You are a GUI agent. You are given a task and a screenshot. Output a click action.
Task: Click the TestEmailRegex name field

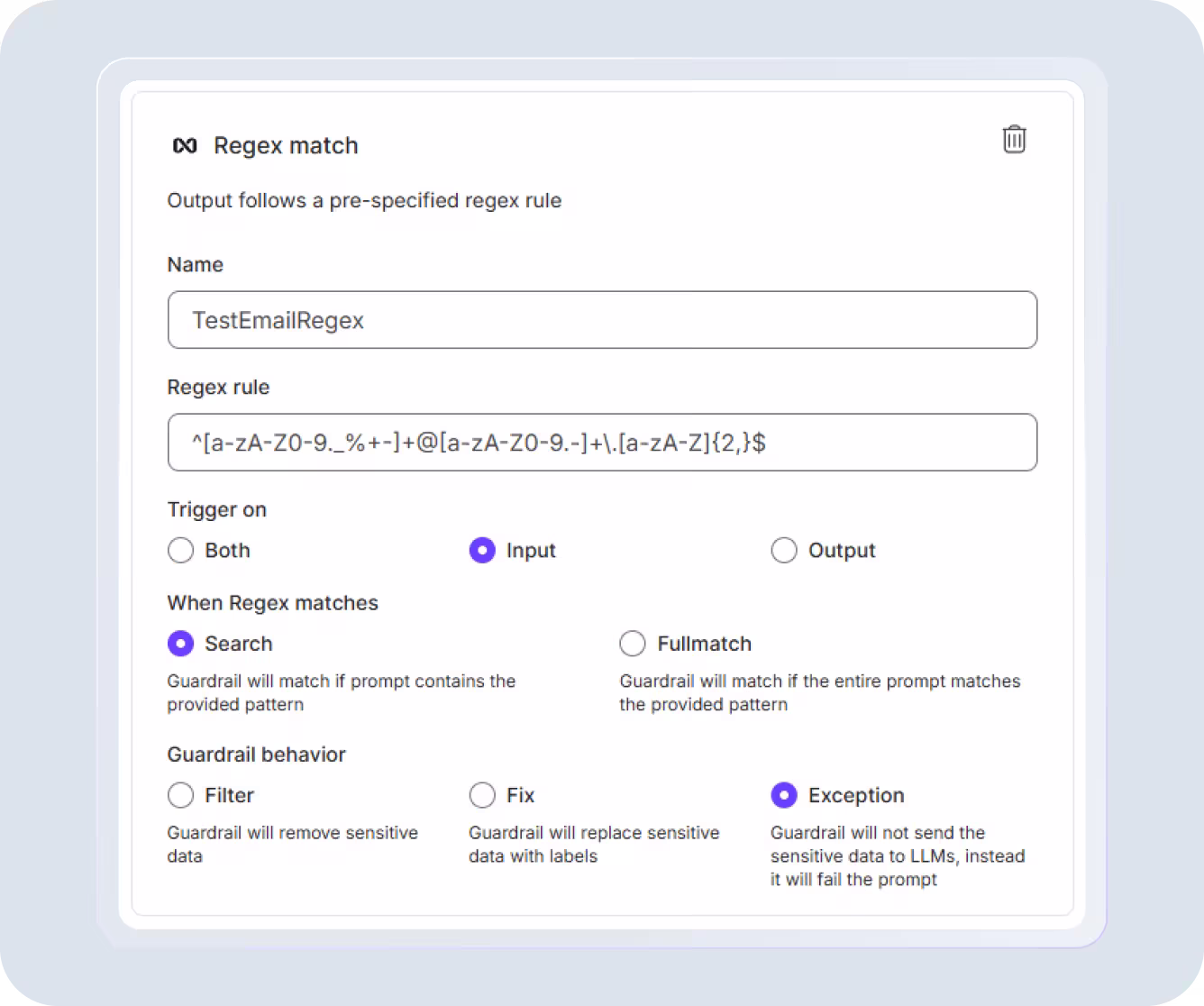[x=602, y=320]
